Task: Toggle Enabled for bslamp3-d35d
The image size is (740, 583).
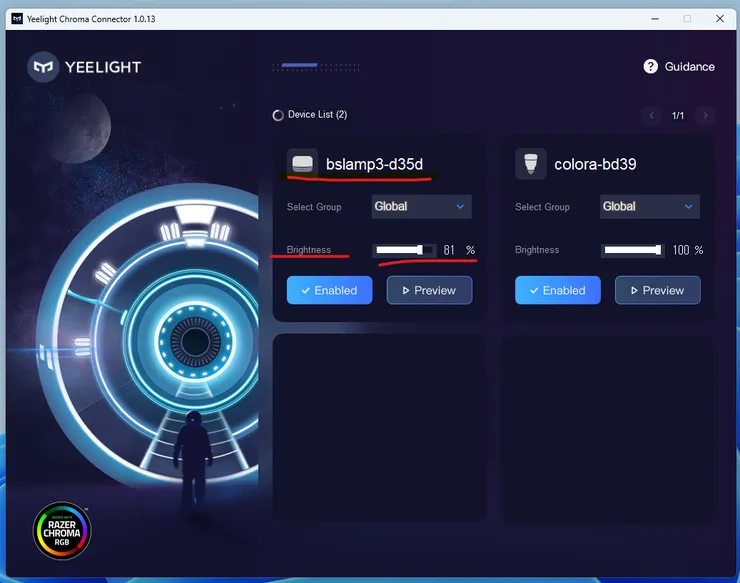Action: [329, 290]
